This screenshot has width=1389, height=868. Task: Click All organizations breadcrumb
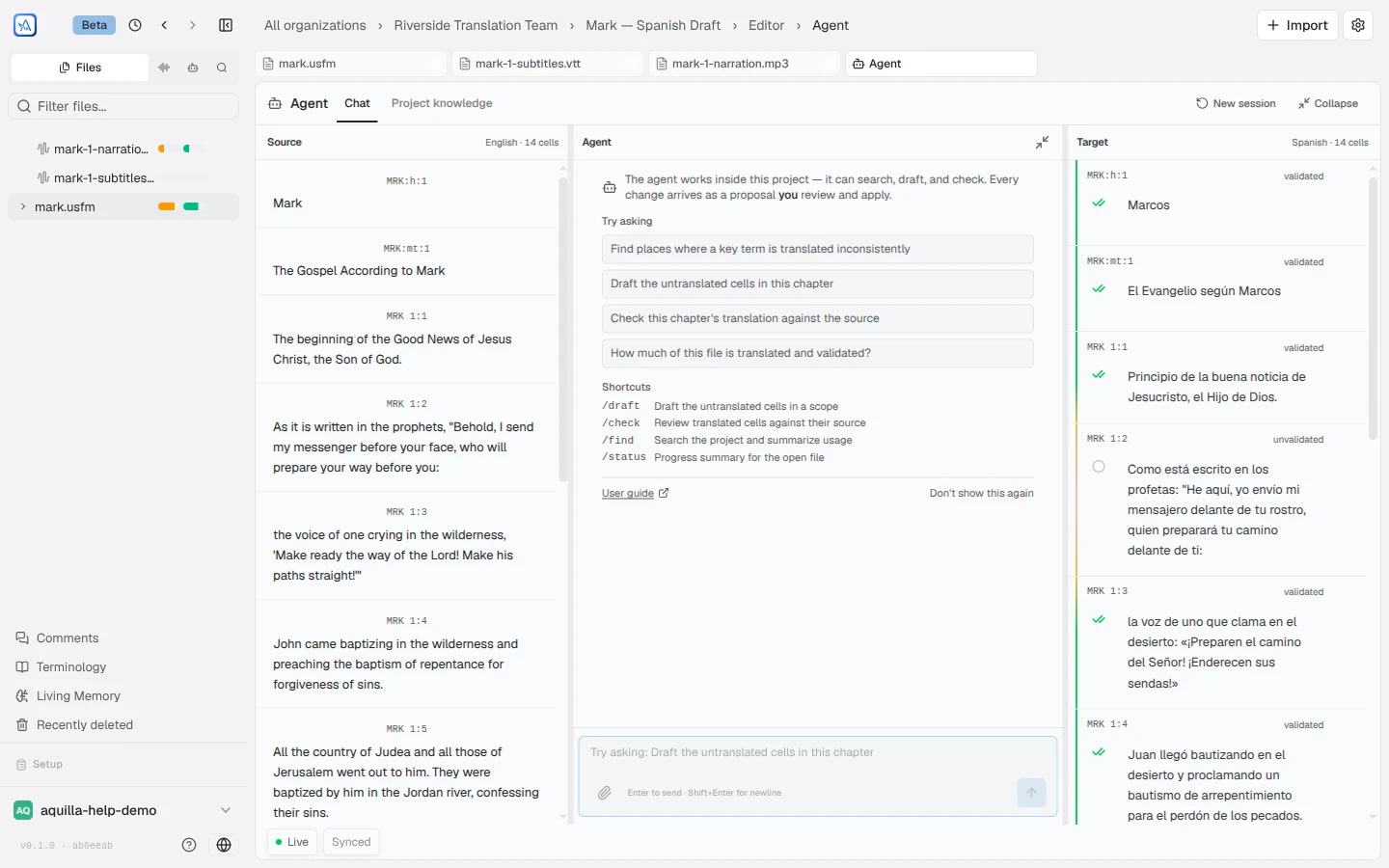pyautogui.click(x=315, y=25)
